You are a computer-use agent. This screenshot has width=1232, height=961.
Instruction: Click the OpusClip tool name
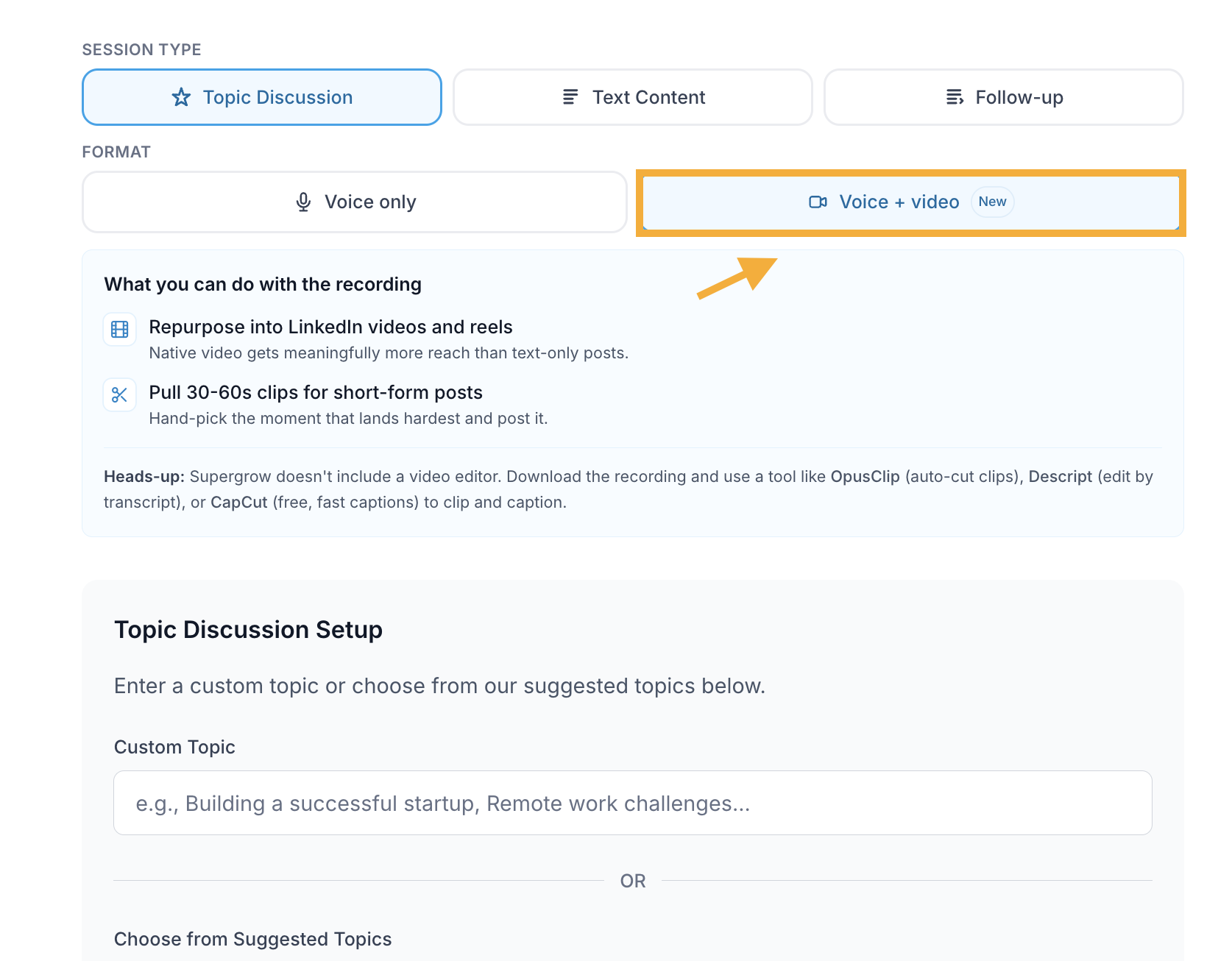point(865,476)
